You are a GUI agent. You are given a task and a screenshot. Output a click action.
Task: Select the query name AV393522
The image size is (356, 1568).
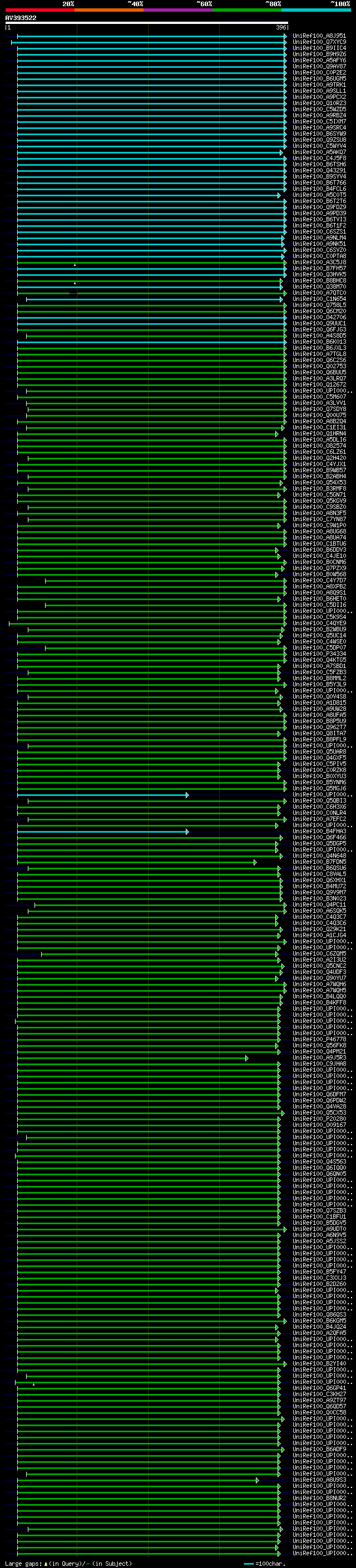(21, 18)
